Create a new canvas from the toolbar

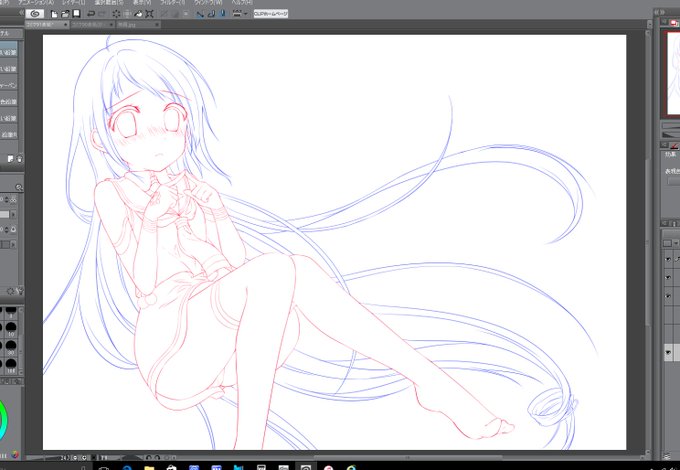[54, 14]
